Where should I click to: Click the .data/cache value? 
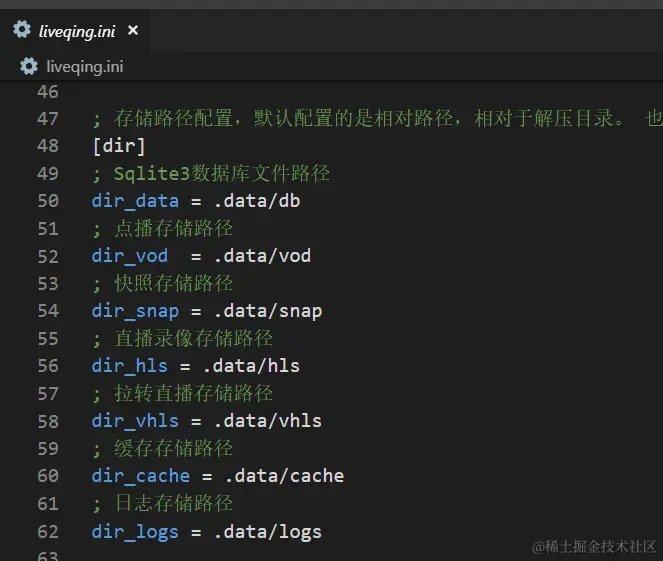(285, 476)
